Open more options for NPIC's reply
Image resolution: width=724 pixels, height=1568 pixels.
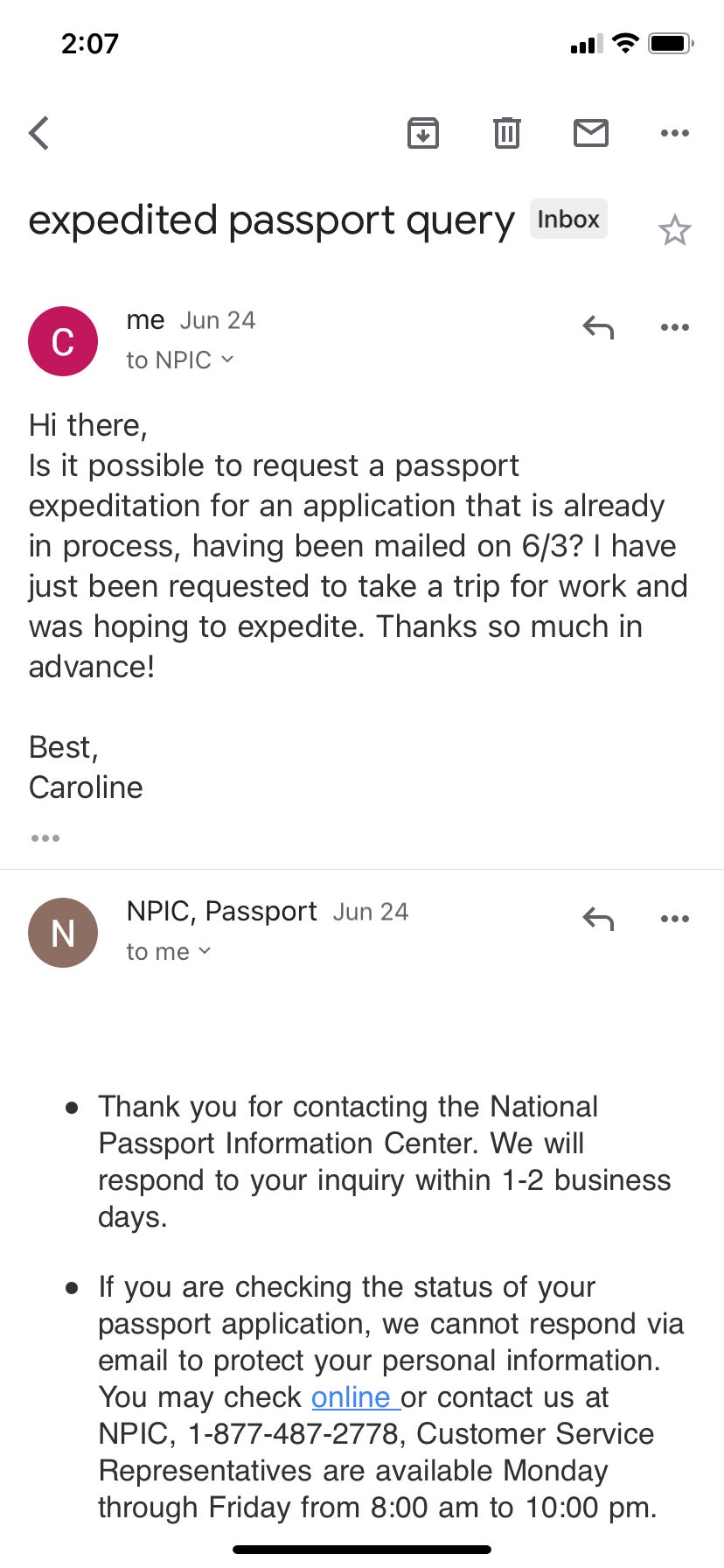[674, 919]
